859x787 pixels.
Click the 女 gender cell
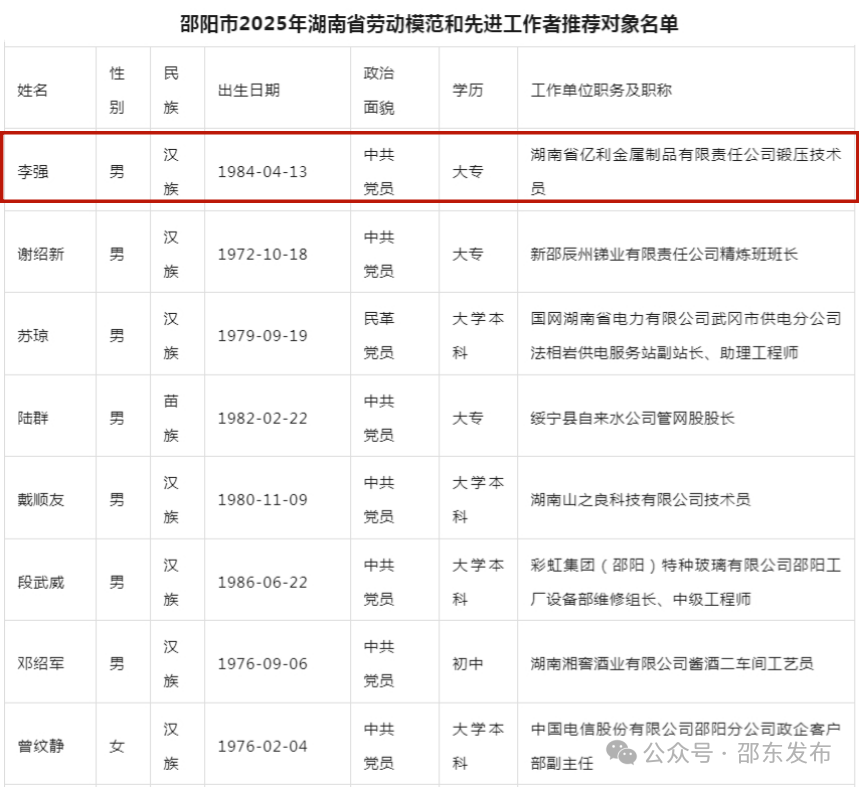(117, 746)
